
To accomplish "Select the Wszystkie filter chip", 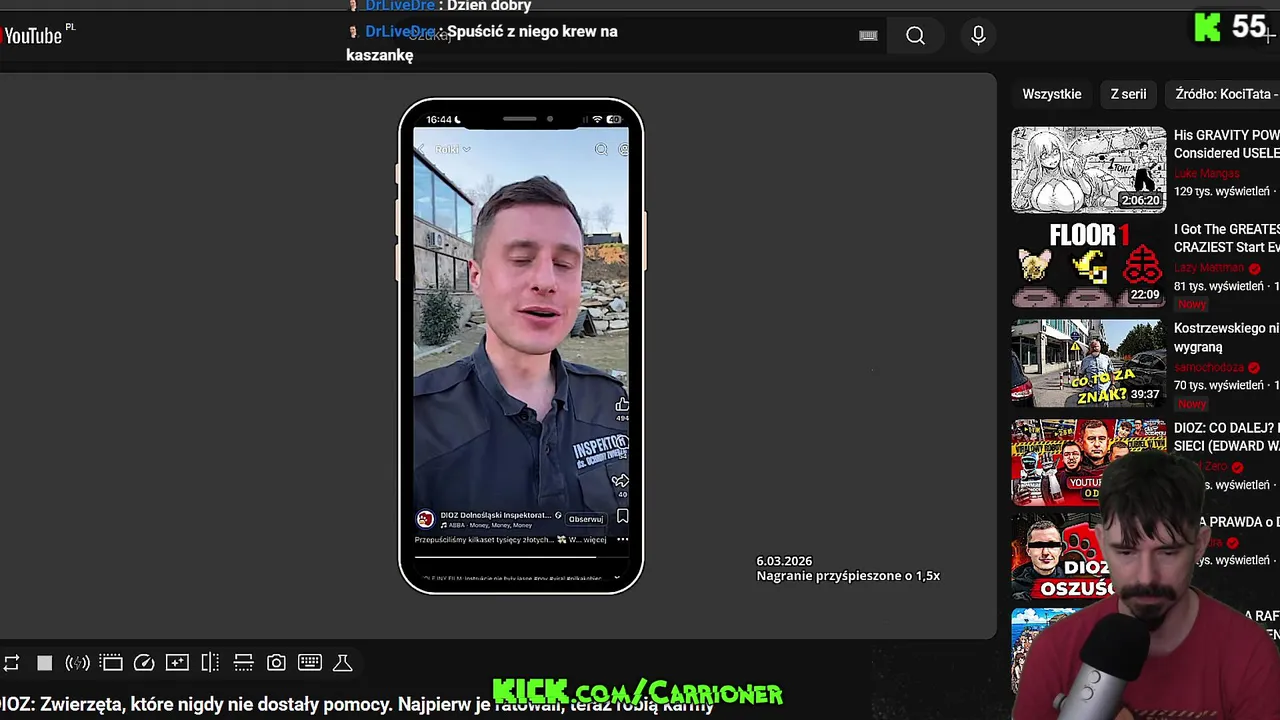I will tap(1051, 94).
